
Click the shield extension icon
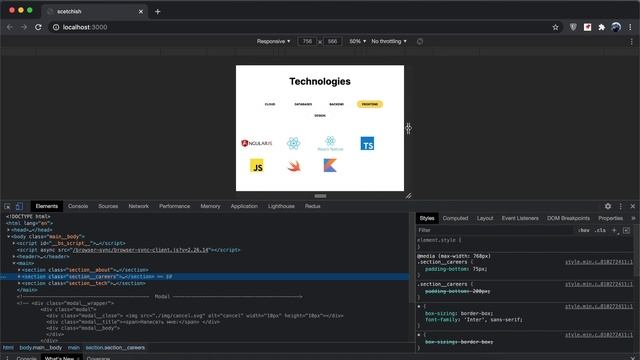[x=573, y=27]
